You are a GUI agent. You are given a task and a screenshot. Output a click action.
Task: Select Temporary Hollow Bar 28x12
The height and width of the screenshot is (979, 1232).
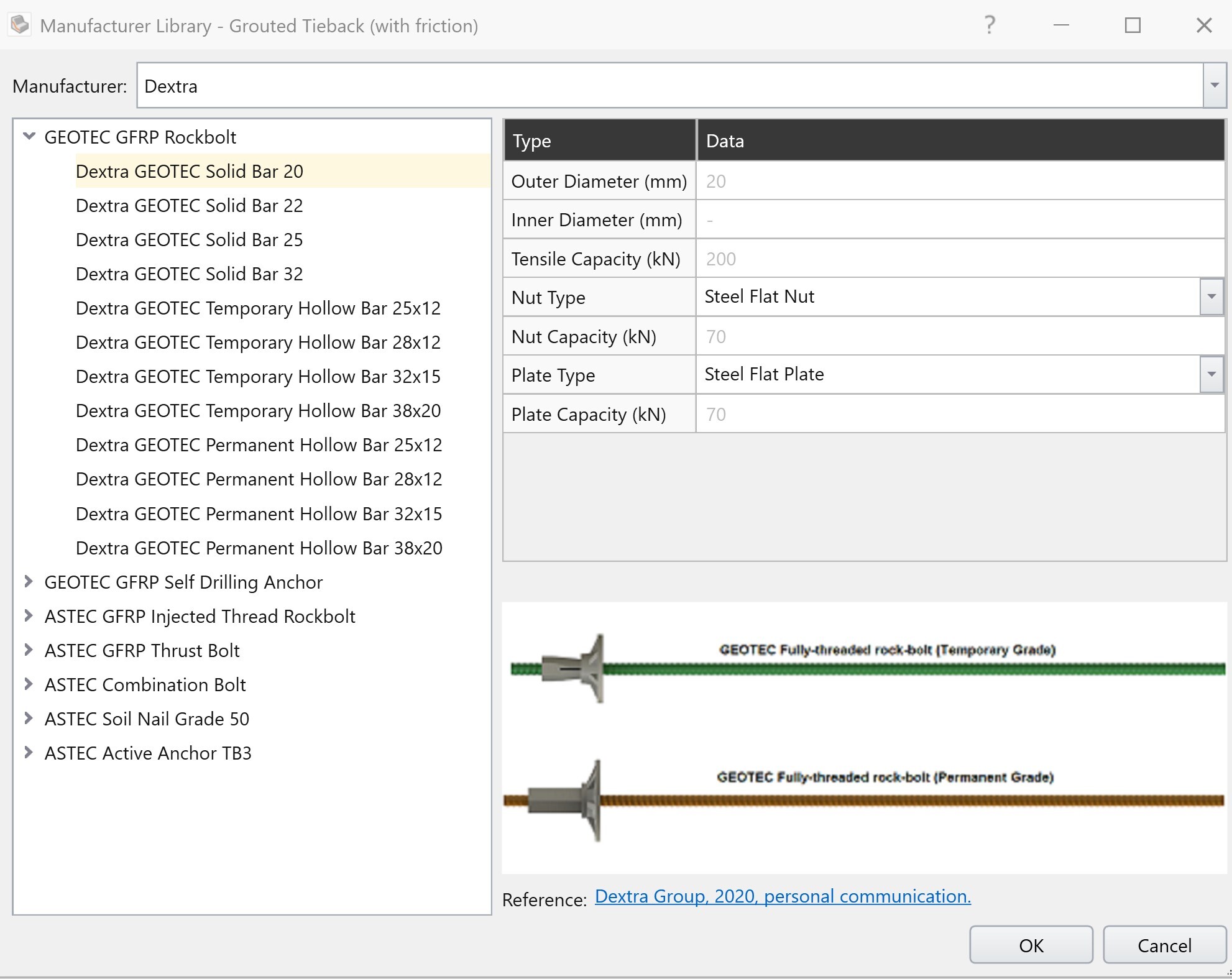[x=259, y=342]
